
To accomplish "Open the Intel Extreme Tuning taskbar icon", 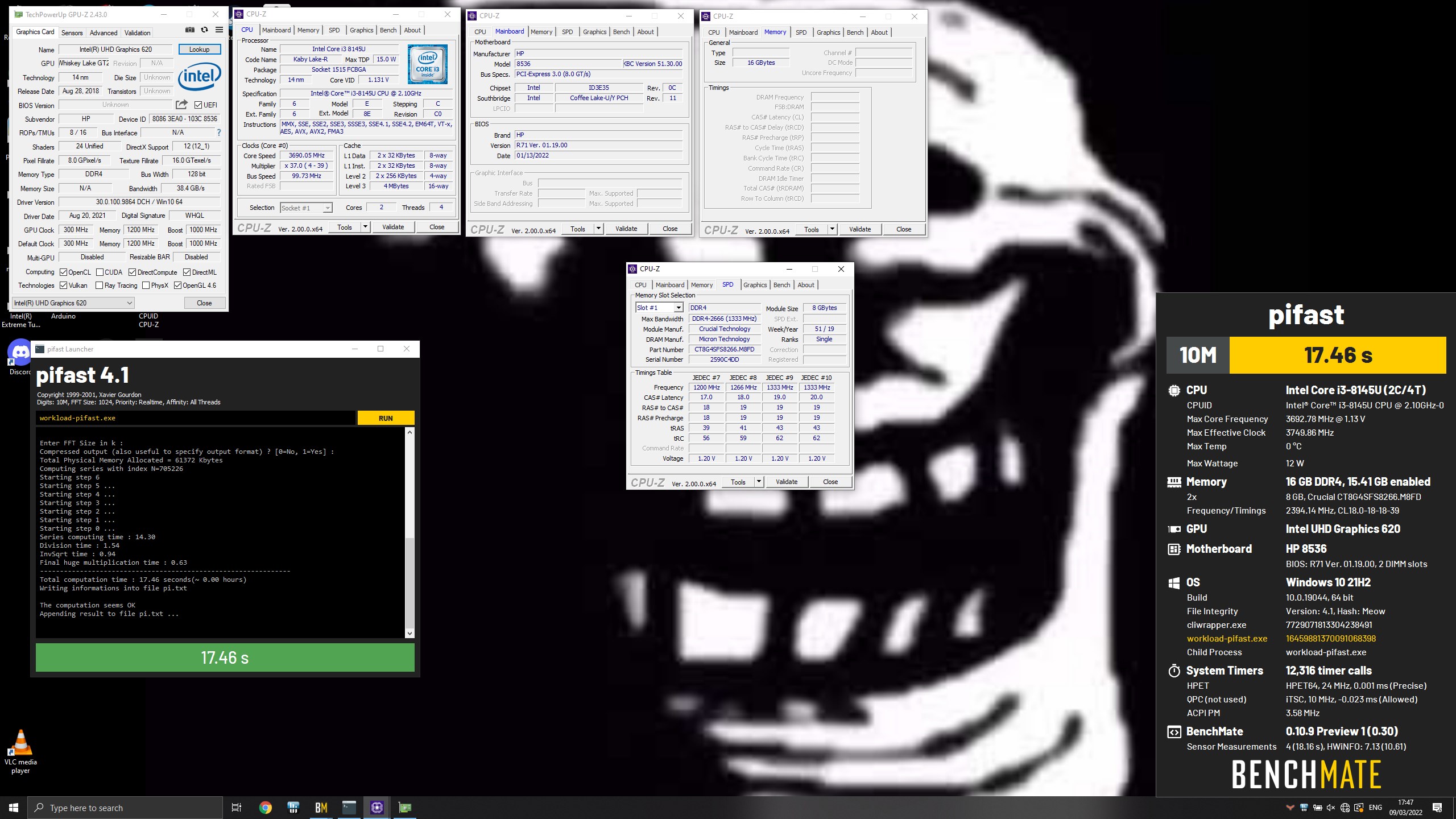I will pyautogui.click(x=293, y=808).
